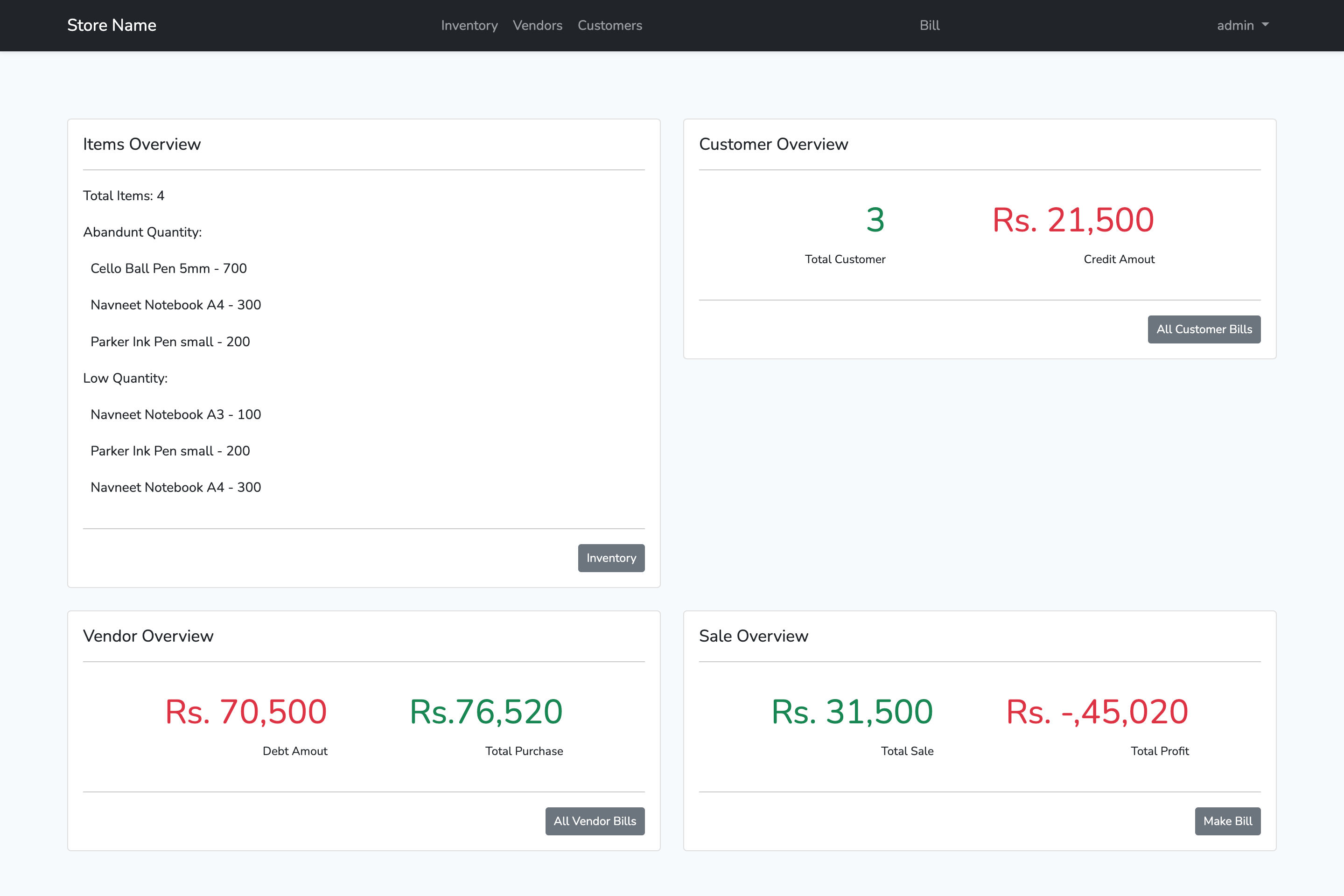Click the Rs. 31,500 total sale figure

click(851, 712)
